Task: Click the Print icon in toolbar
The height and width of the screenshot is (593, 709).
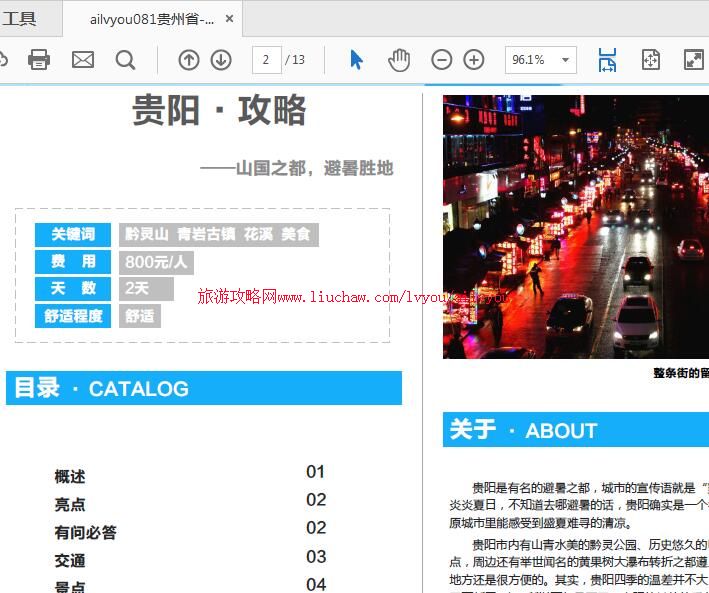Action: [39, 60]
